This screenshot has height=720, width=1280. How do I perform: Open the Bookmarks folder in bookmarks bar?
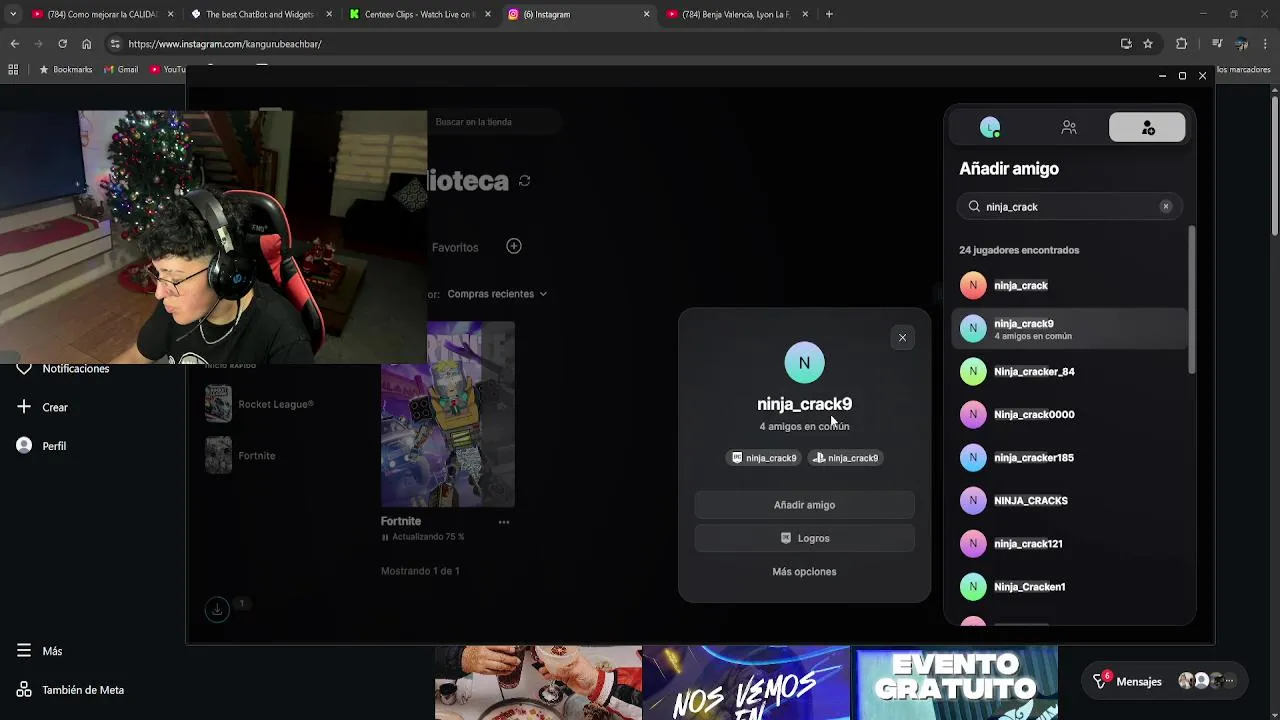click(x=65, y=70)
